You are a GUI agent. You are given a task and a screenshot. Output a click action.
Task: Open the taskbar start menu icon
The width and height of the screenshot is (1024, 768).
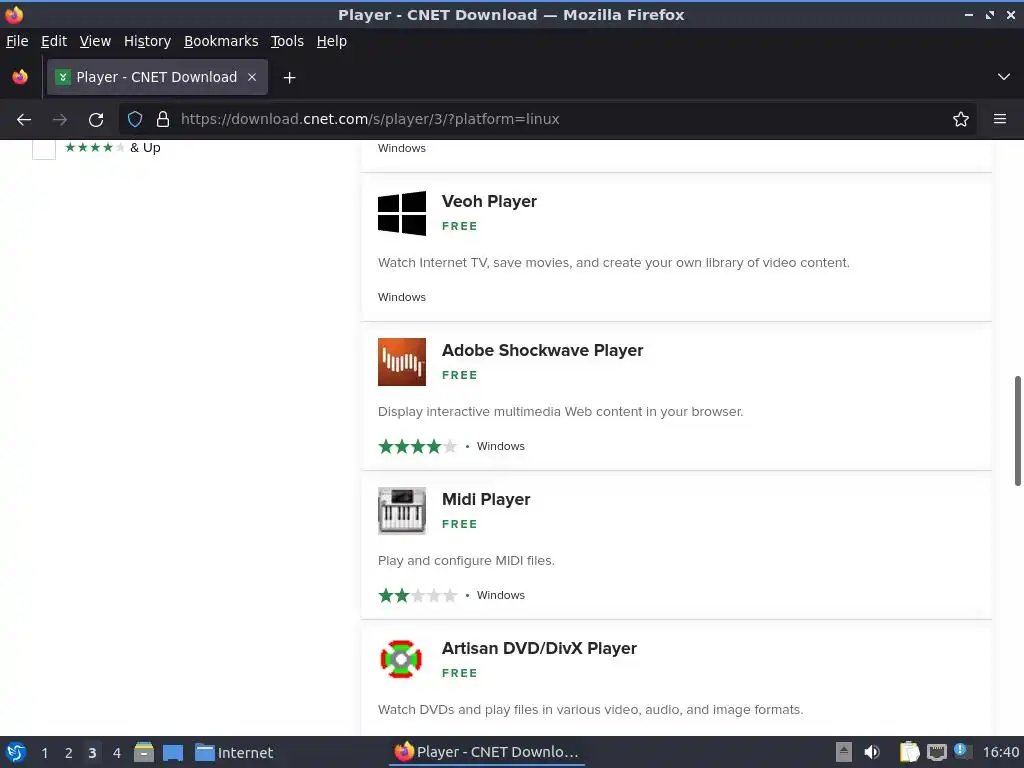tap(16, 752)
